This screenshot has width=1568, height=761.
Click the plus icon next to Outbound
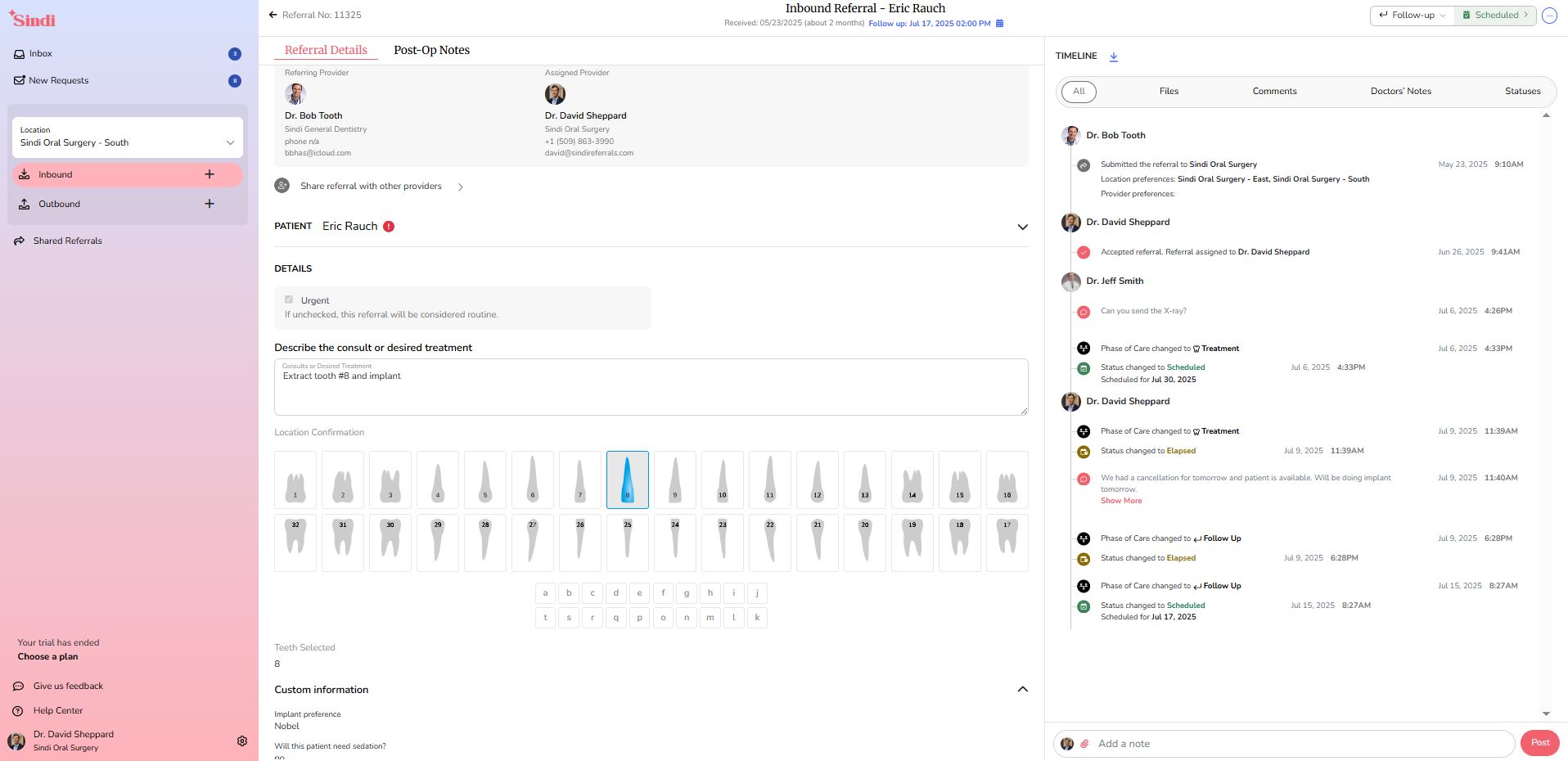coord(210,204)
